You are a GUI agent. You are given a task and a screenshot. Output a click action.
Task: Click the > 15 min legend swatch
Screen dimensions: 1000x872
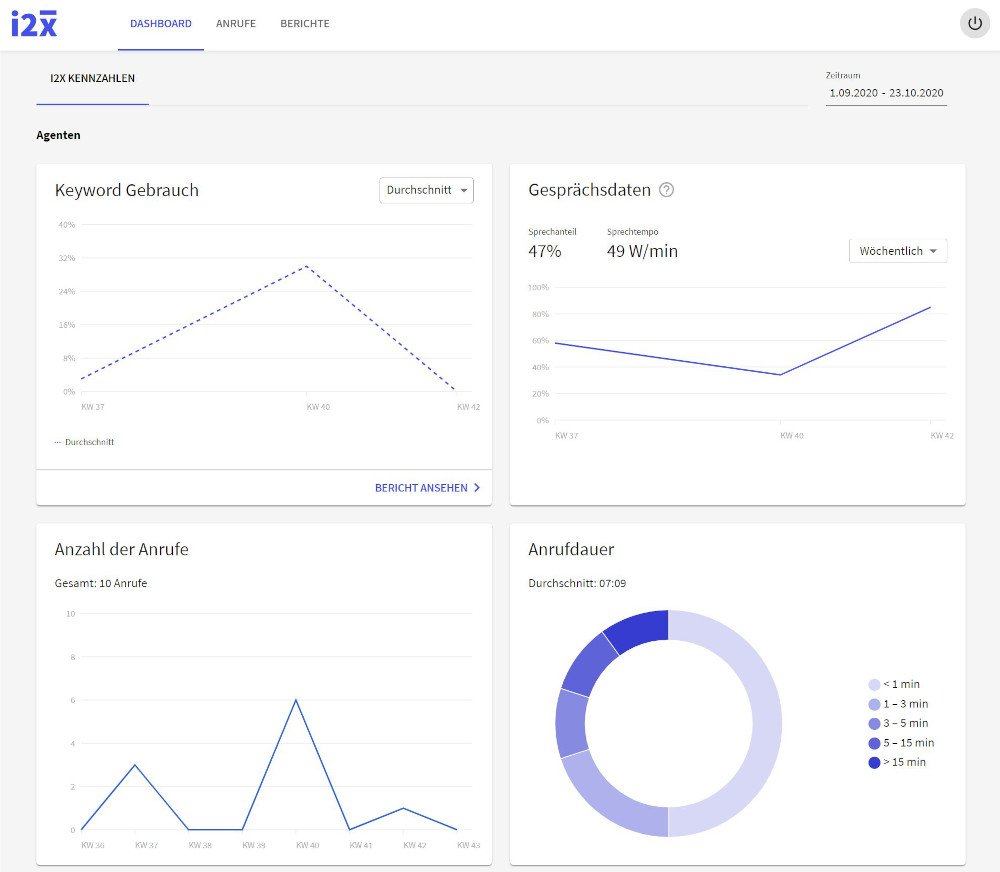[874, 762]
